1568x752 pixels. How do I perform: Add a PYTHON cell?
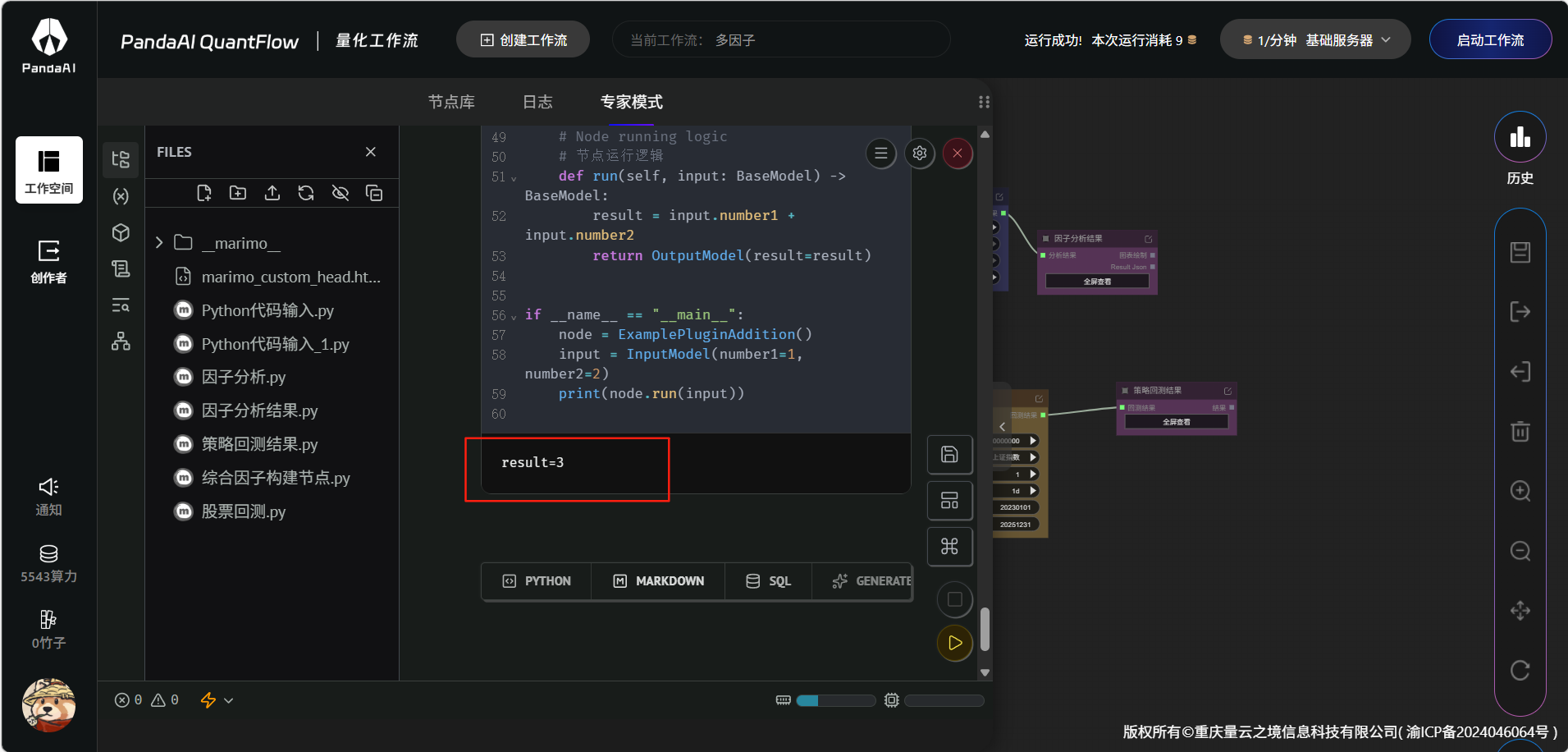coord(537,581)
